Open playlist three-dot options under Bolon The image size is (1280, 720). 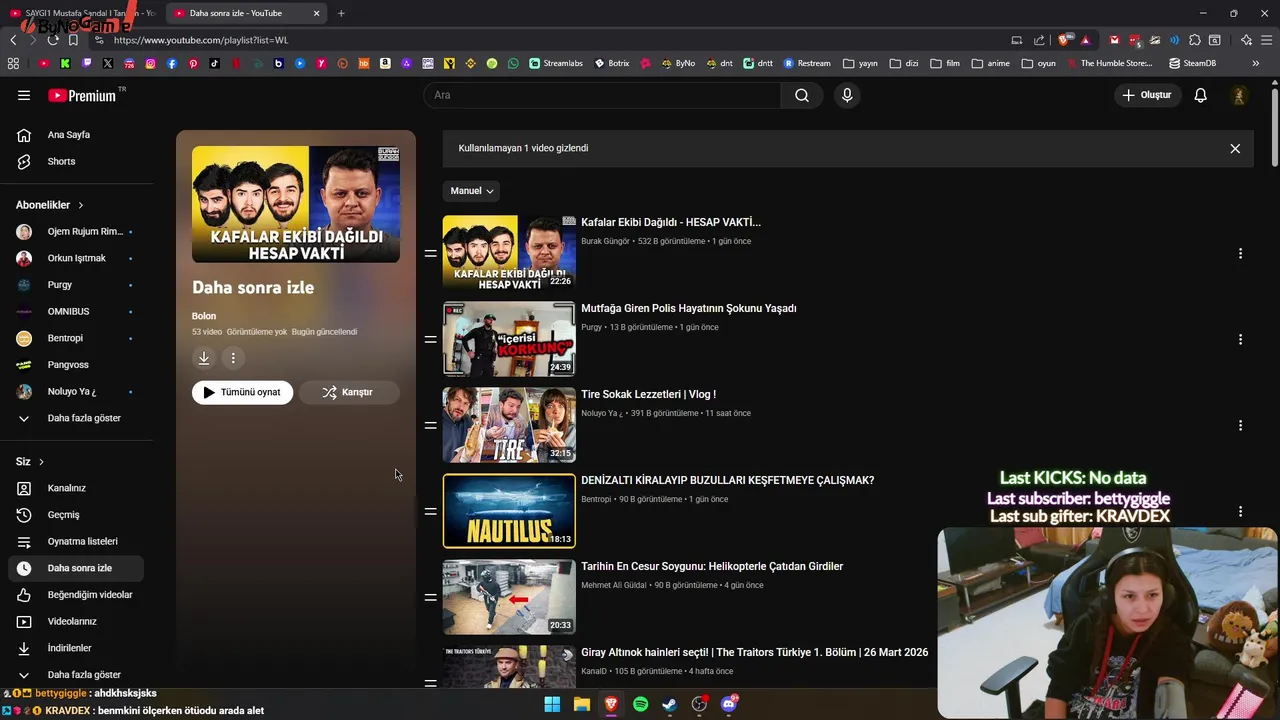[x=233, y=358]
